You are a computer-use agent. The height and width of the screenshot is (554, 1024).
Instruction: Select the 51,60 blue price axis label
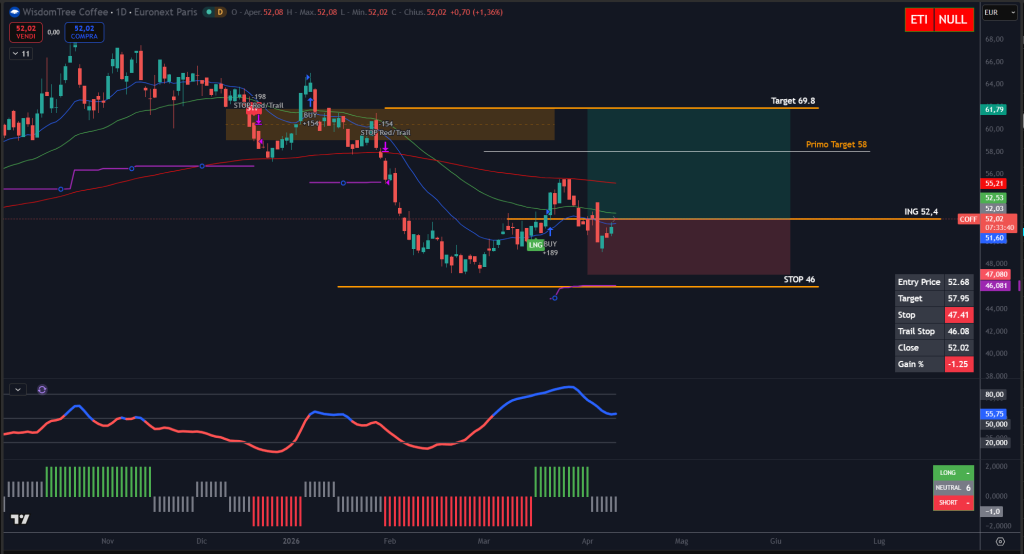tap(994, 238)
